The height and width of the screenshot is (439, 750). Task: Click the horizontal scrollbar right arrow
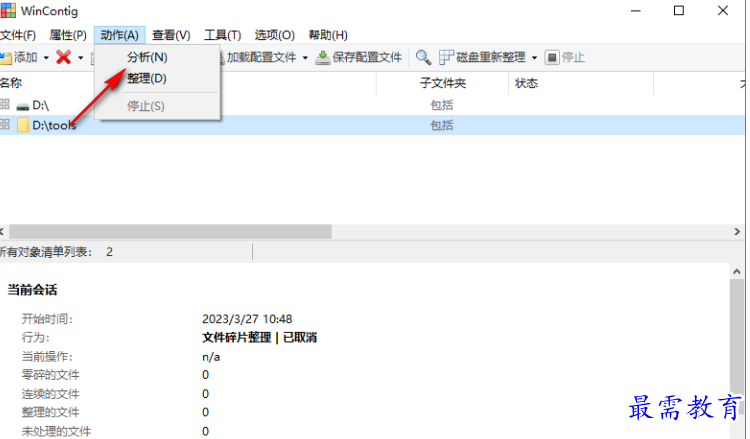[737, 232]
